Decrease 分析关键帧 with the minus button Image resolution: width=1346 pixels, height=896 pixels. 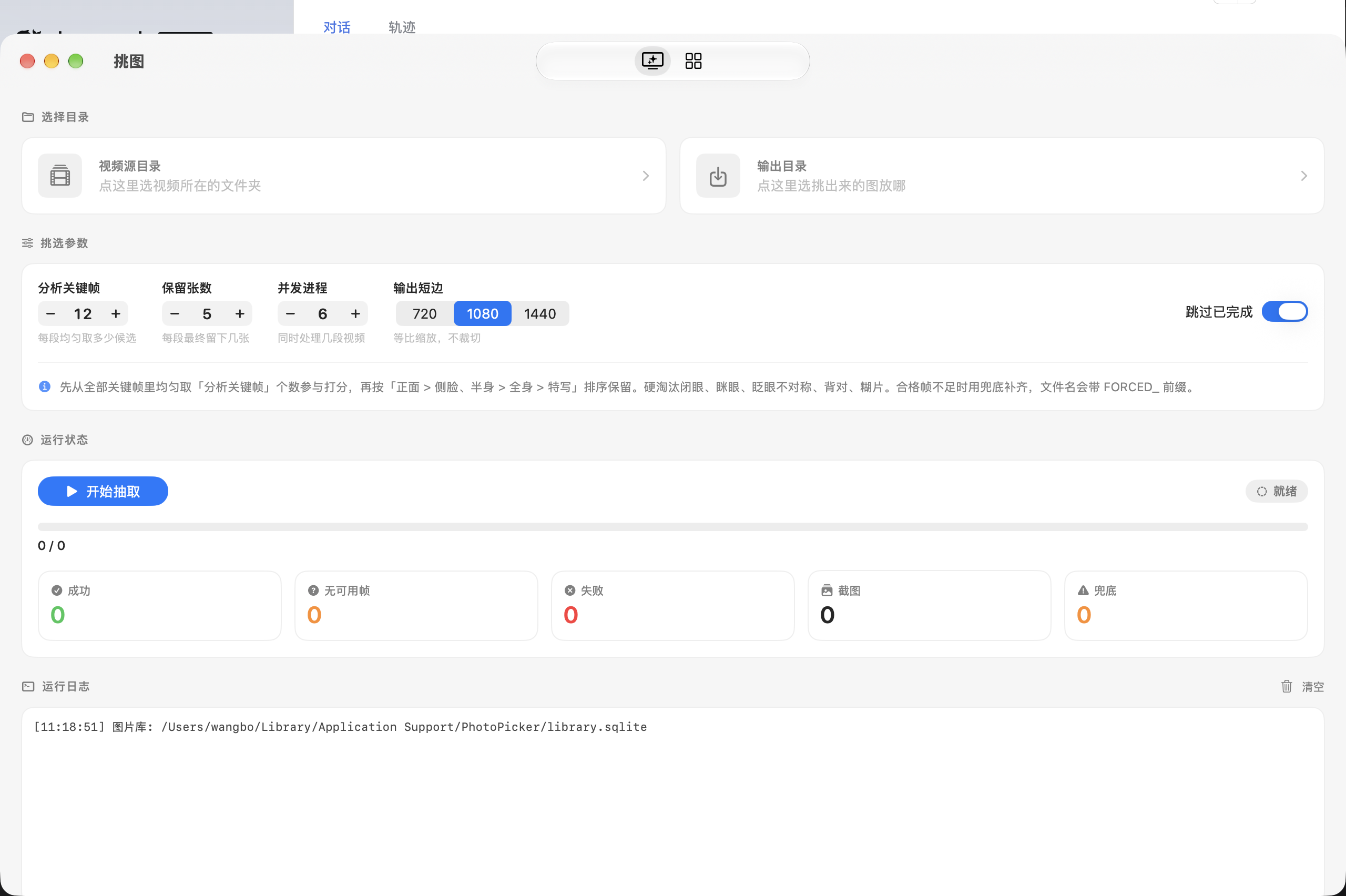pyautogui.click(x=50, y=313)
